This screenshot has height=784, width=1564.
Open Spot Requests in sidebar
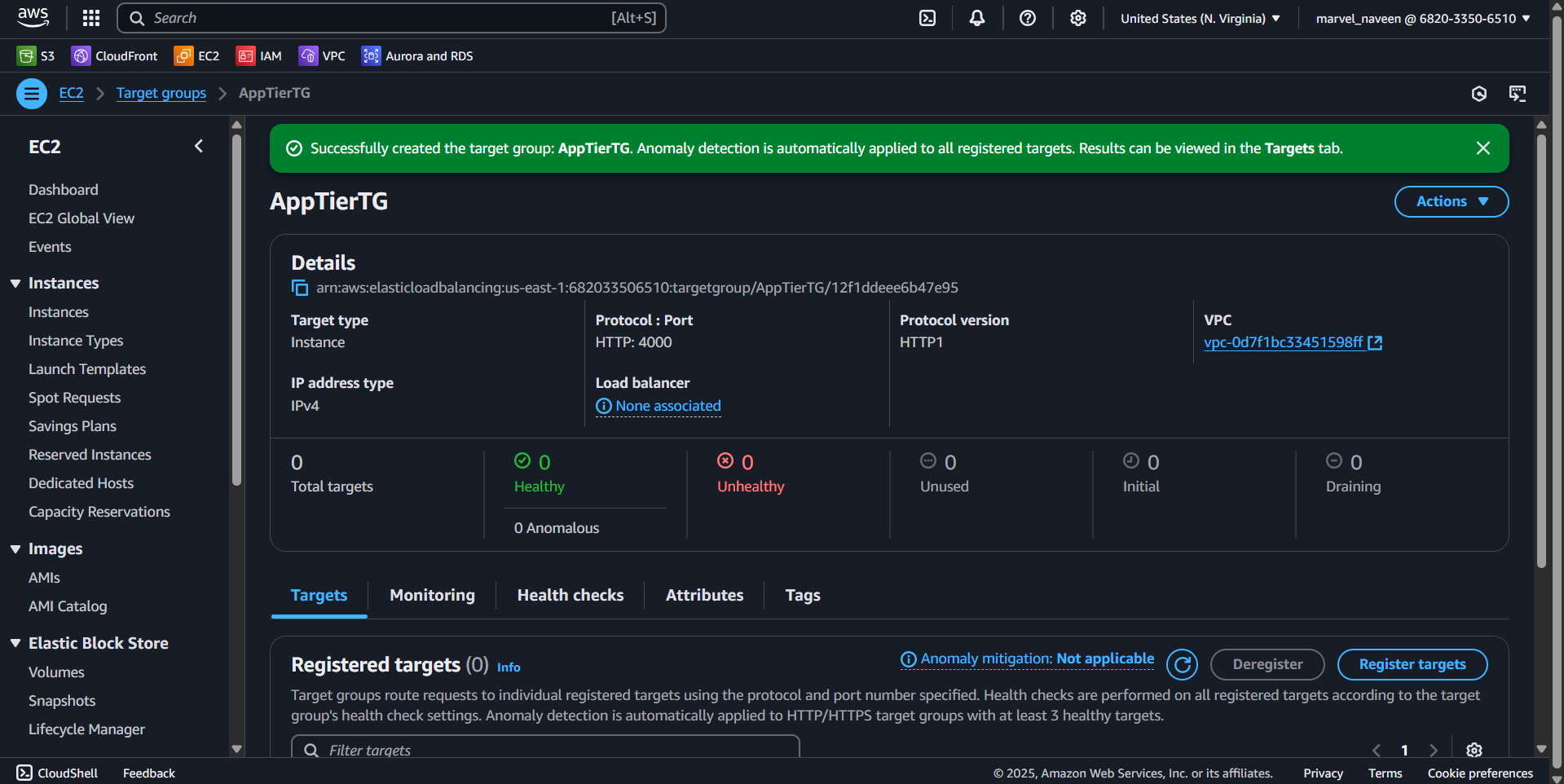coord(74,398)
